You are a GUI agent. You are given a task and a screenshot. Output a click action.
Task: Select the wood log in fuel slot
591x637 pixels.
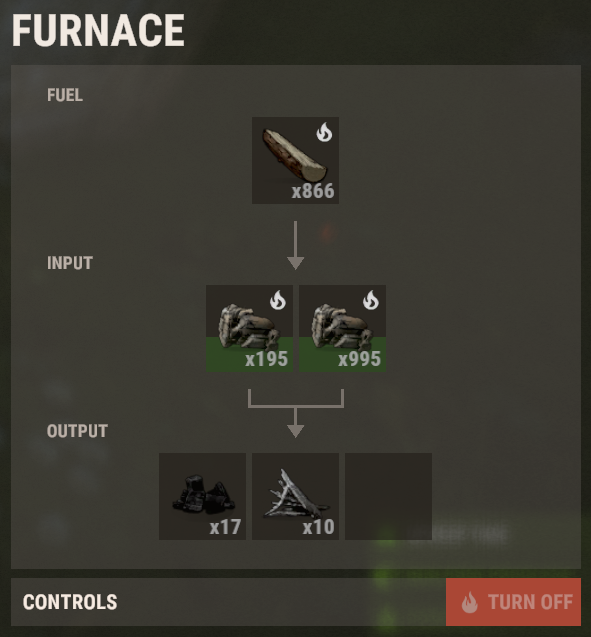(x=295, y=160)
